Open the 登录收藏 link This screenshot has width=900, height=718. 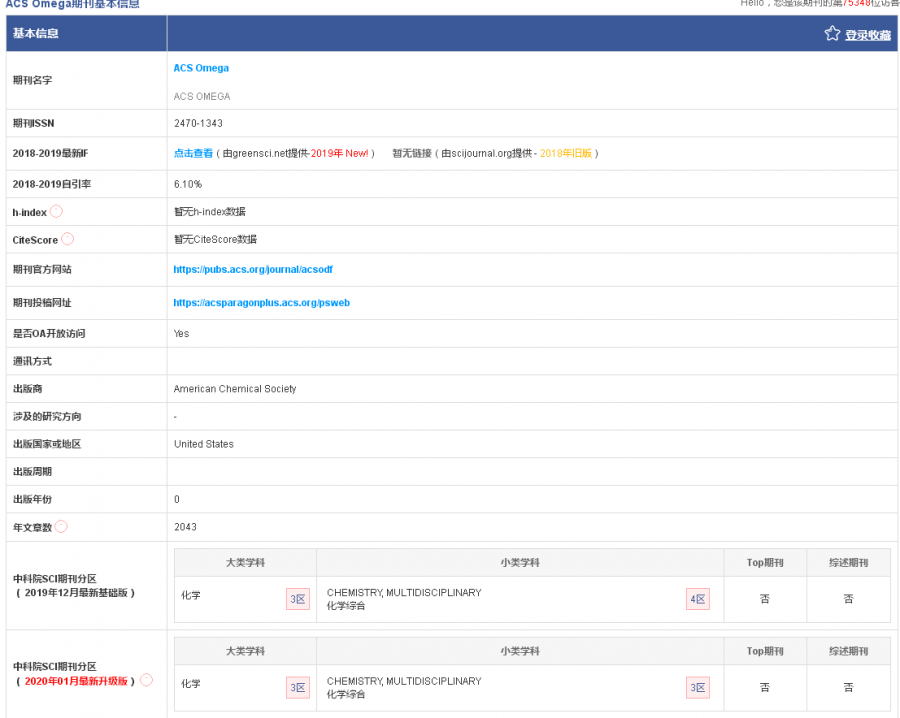click(x=867, y=35)
